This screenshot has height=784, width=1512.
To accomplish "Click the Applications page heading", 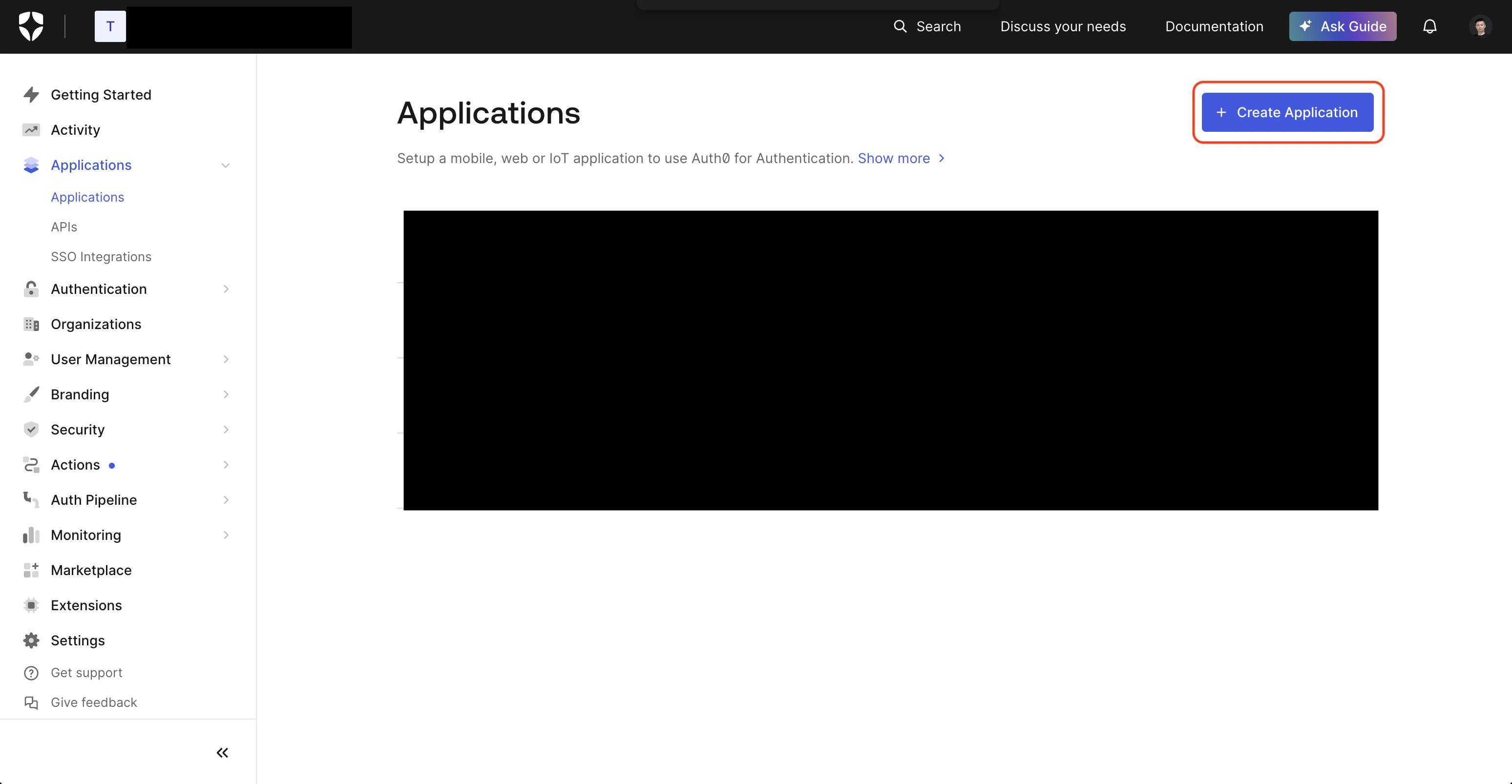I will coord(488,113).
